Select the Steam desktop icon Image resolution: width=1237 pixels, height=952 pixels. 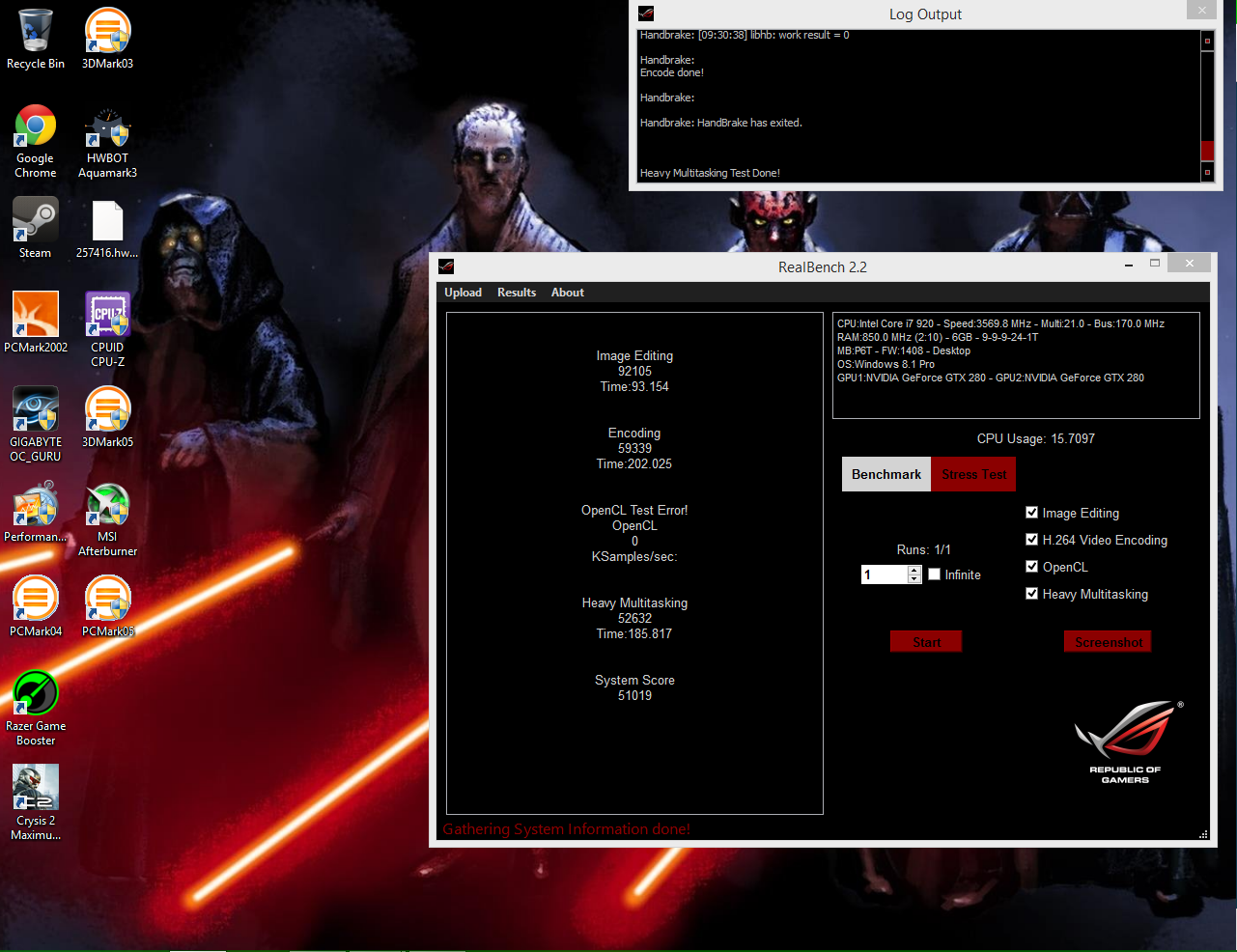[36, 228]
